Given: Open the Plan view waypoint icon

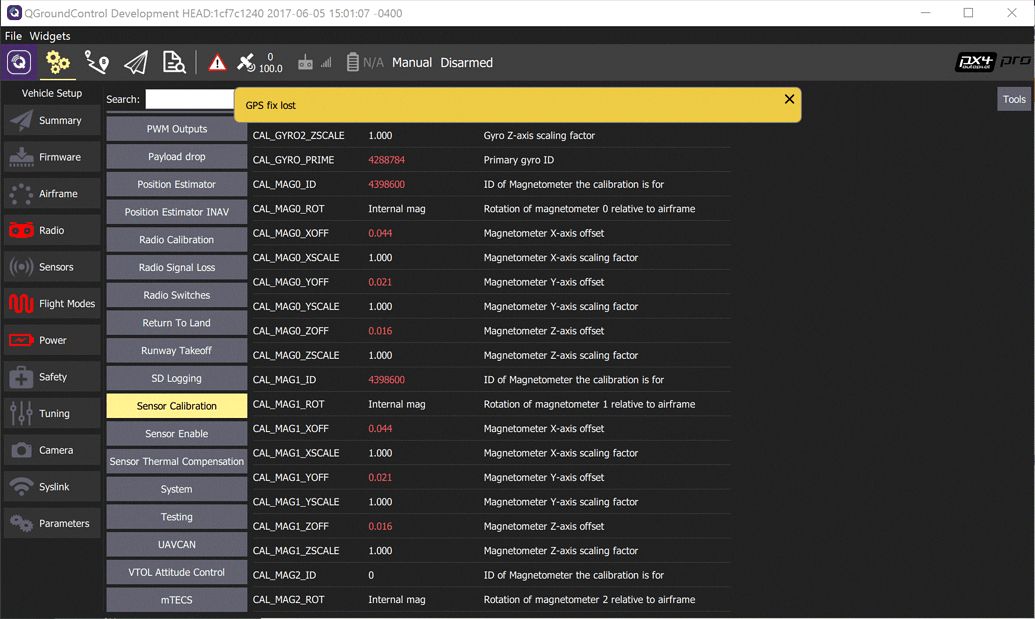Looking at the screenshot, I should pos(96,63).
